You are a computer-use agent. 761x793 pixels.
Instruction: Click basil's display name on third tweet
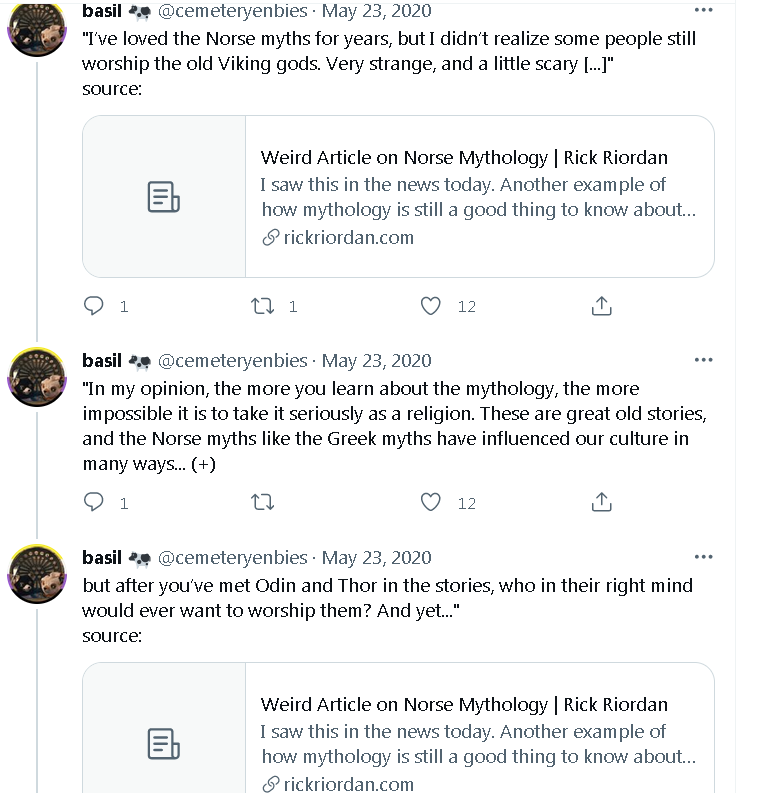101,558
